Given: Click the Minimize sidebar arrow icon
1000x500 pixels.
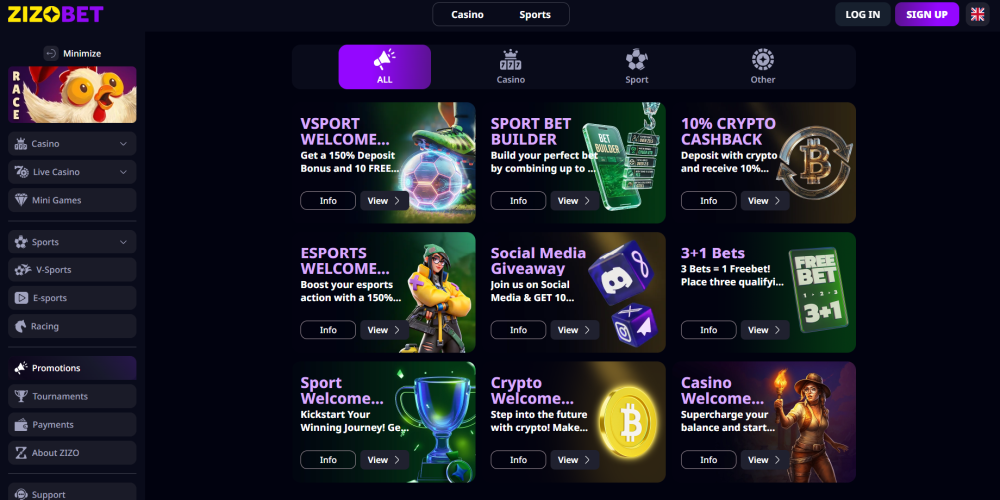Looking at the screenshot, I should [51, 54].
